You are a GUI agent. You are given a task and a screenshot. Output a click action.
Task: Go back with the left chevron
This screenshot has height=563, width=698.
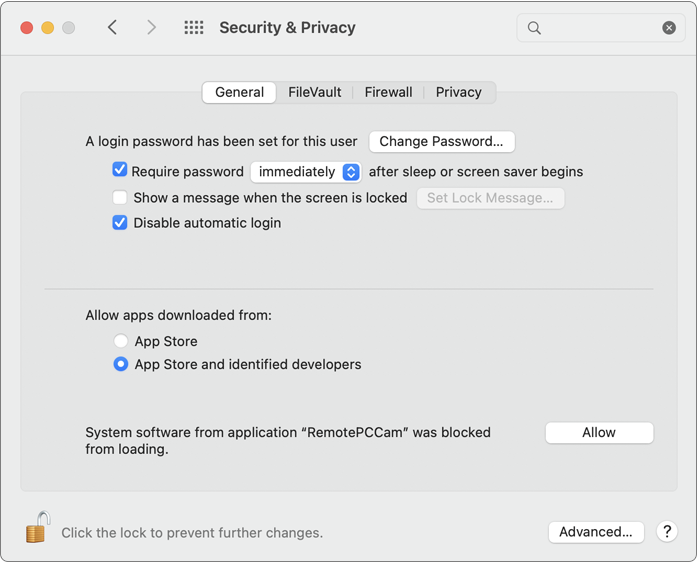point(113,28)
